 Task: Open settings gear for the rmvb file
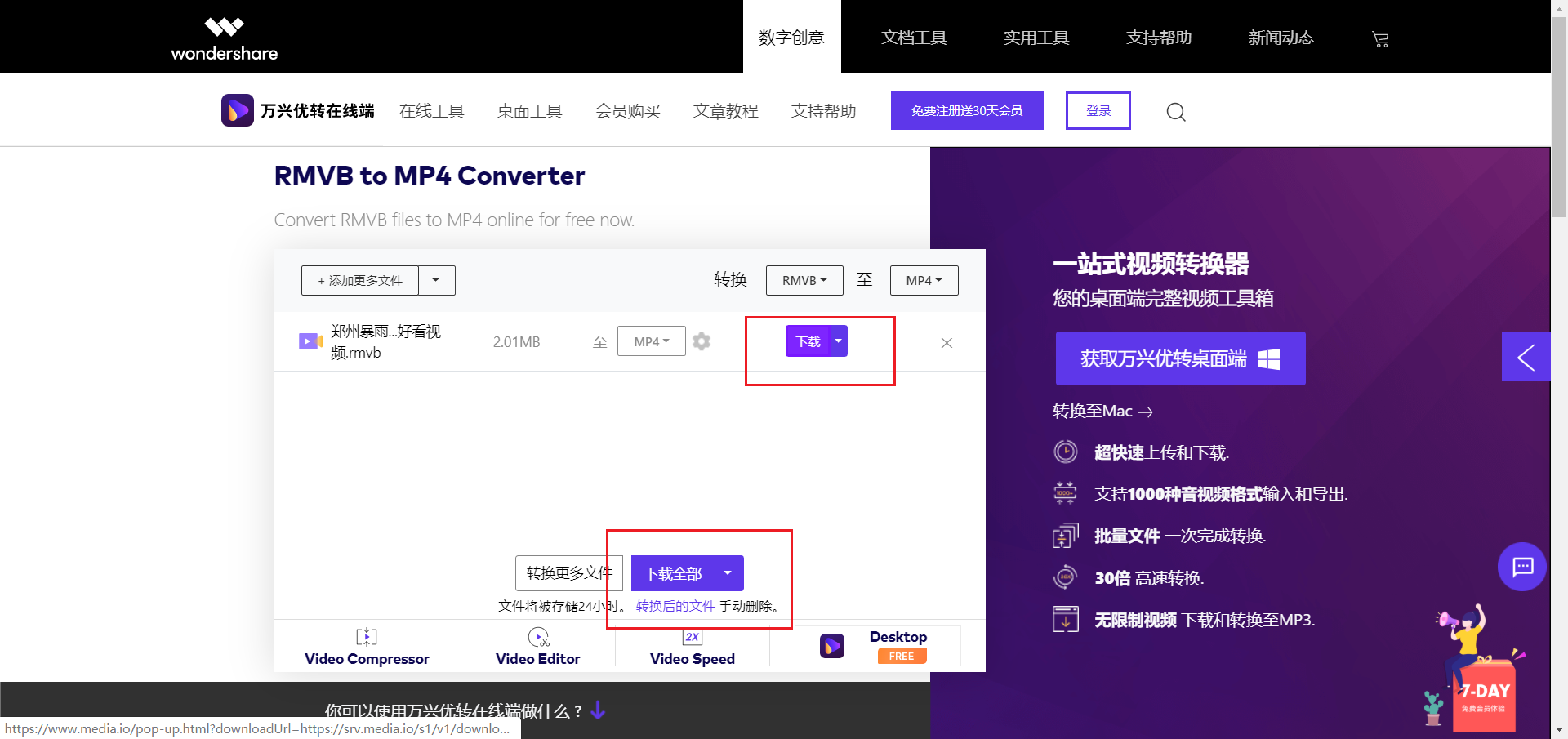[702, 341]
